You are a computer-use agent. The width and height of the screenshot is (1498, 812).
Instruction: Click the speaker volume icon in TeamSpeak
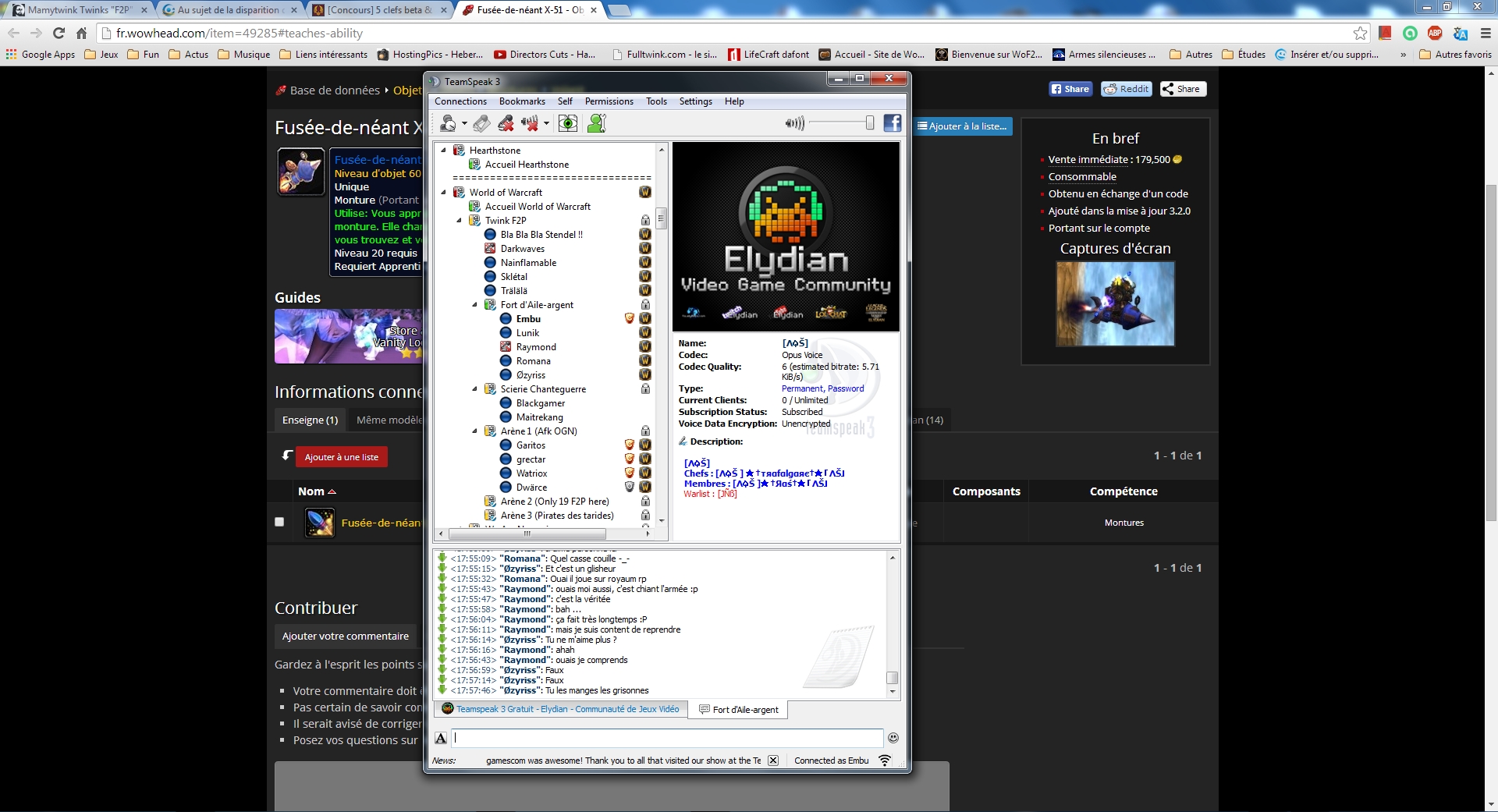[794, 123]
